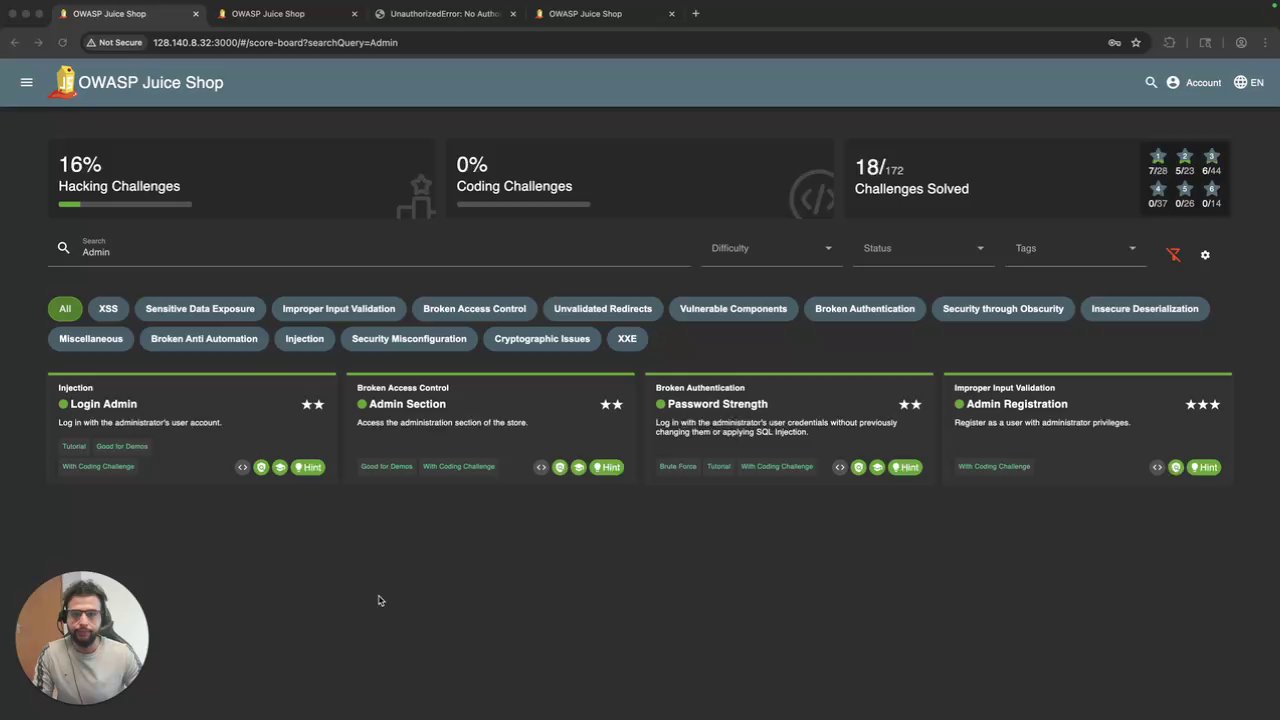1280x720 pixels.
Task: Start tutorial cap icon on Admin Section
Action: [x=578, y=467]
